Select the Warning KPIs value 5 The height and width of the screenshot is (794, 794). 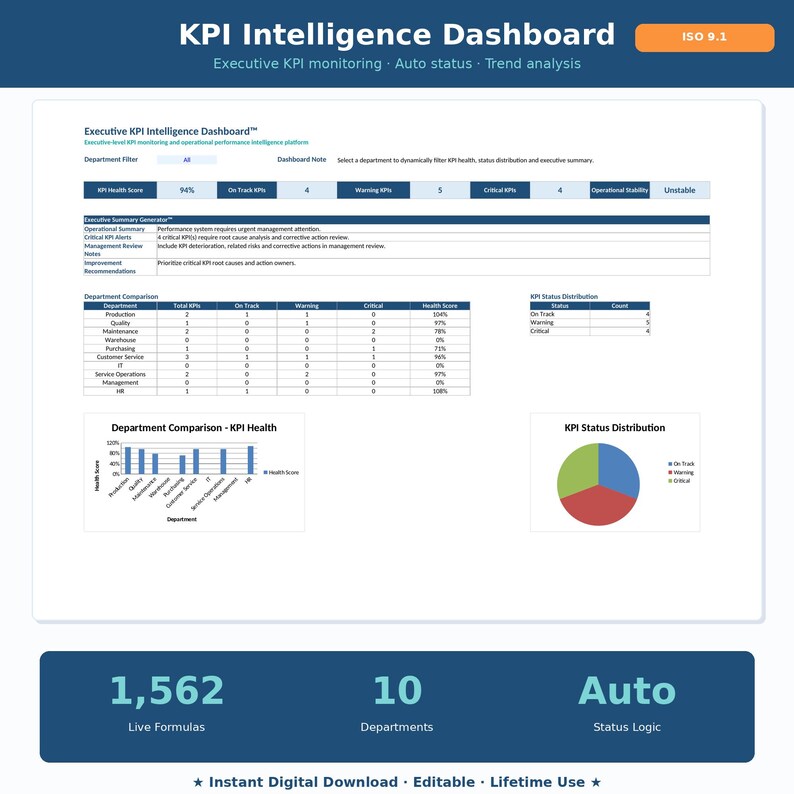[x=440, y=190]
